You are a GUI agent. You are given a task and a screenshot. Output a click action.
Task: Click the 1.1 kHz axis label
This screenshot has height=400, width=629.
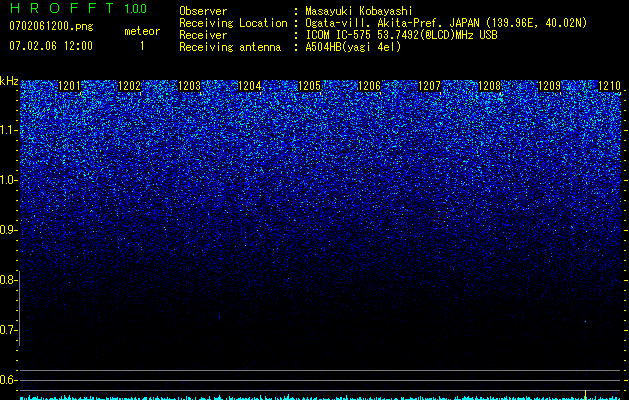pos(8,130)
